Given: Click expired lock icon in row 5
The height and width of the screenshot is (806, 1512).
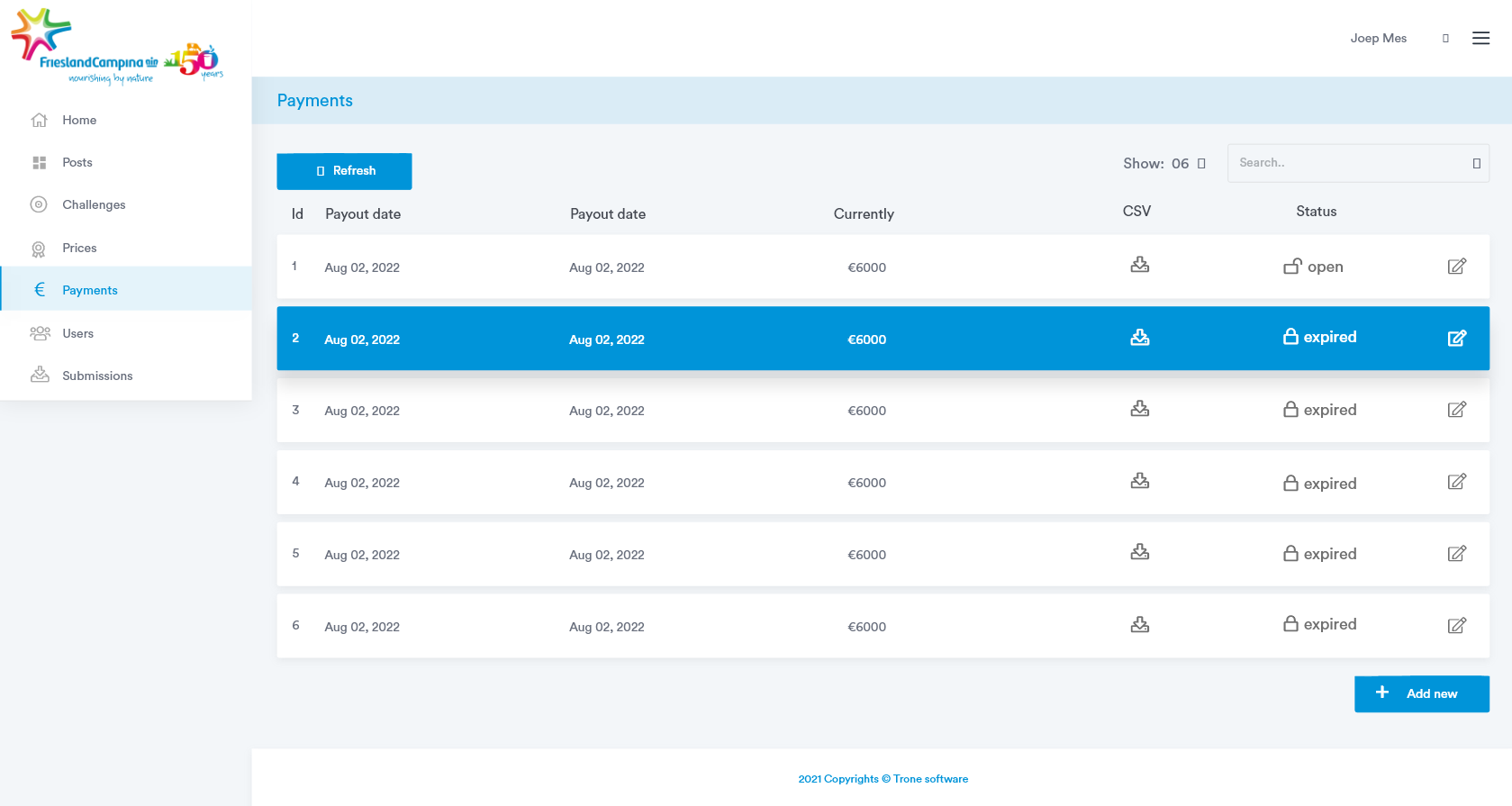Looking at the screenshot, I should (1290, 554).
